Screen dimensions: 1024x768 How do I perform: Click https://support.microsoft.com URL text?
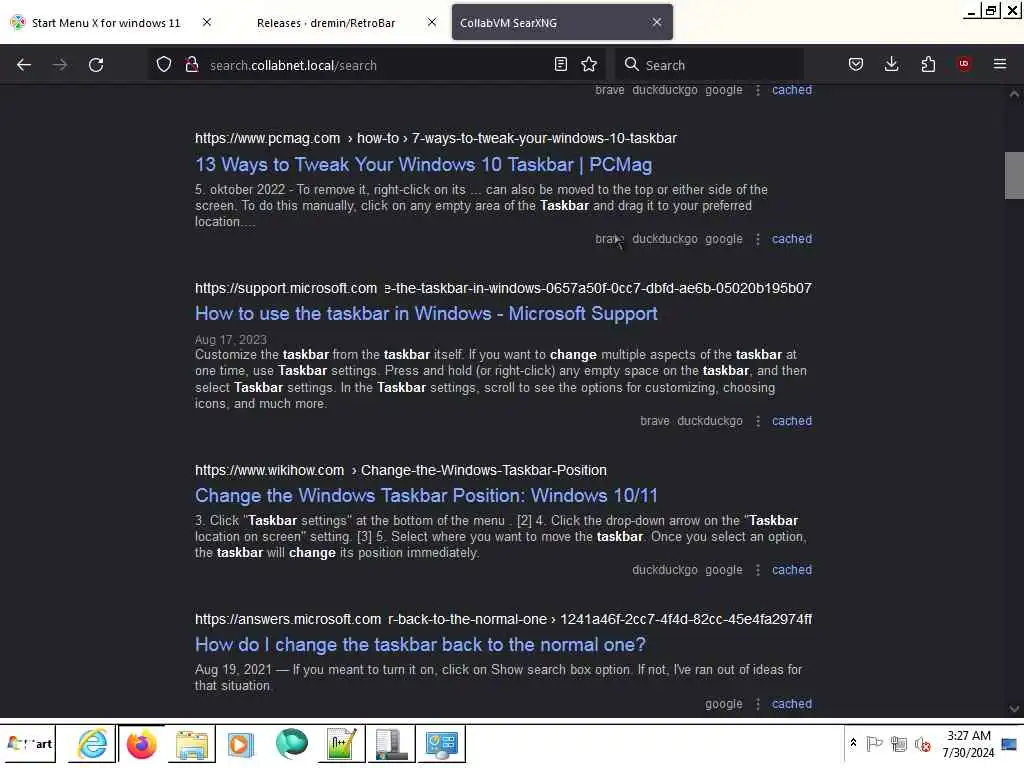[x=285, y=288]
